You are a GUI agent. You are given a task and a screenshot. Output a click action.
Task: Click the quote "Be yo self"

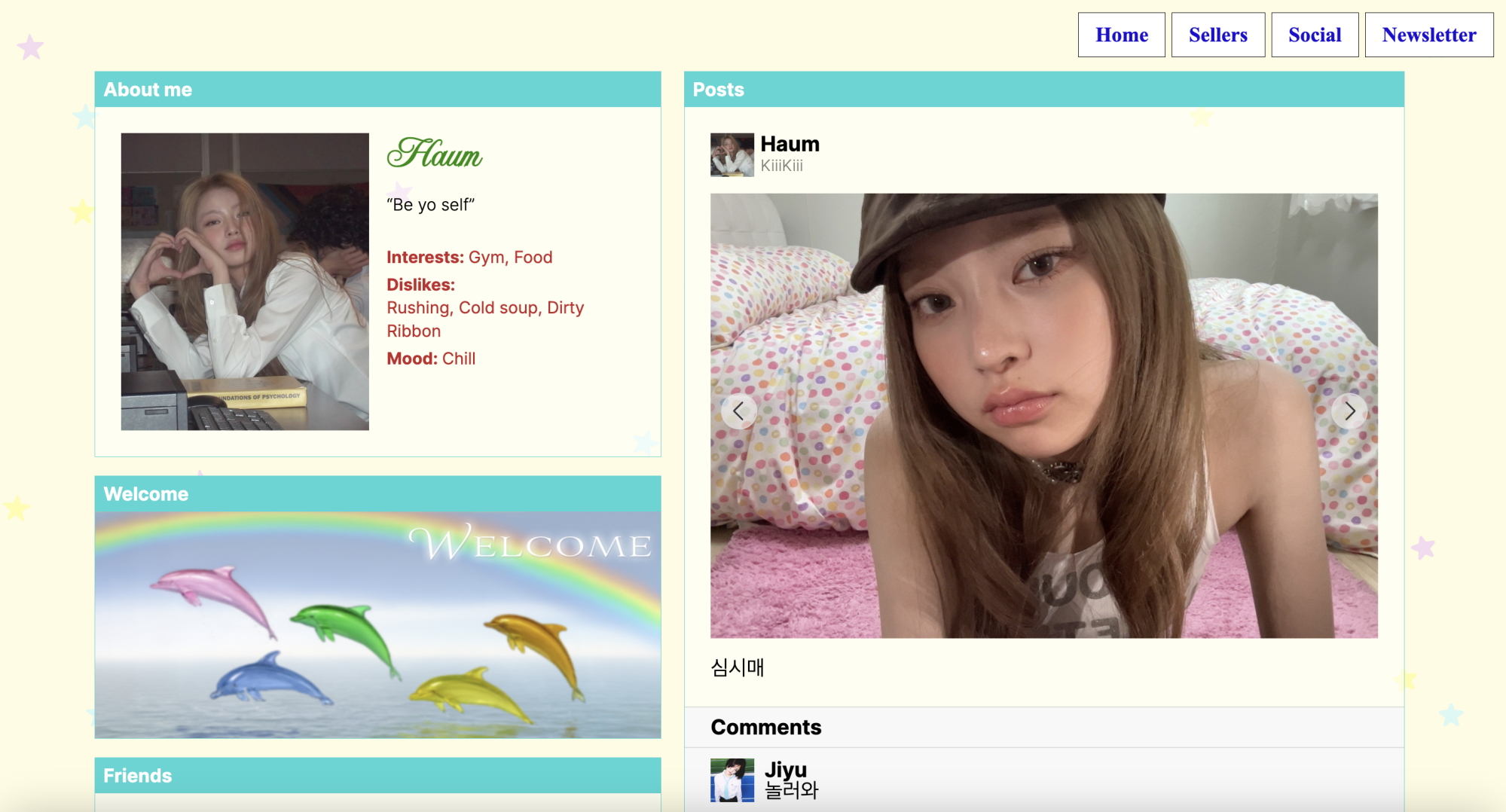click(430, 205)
